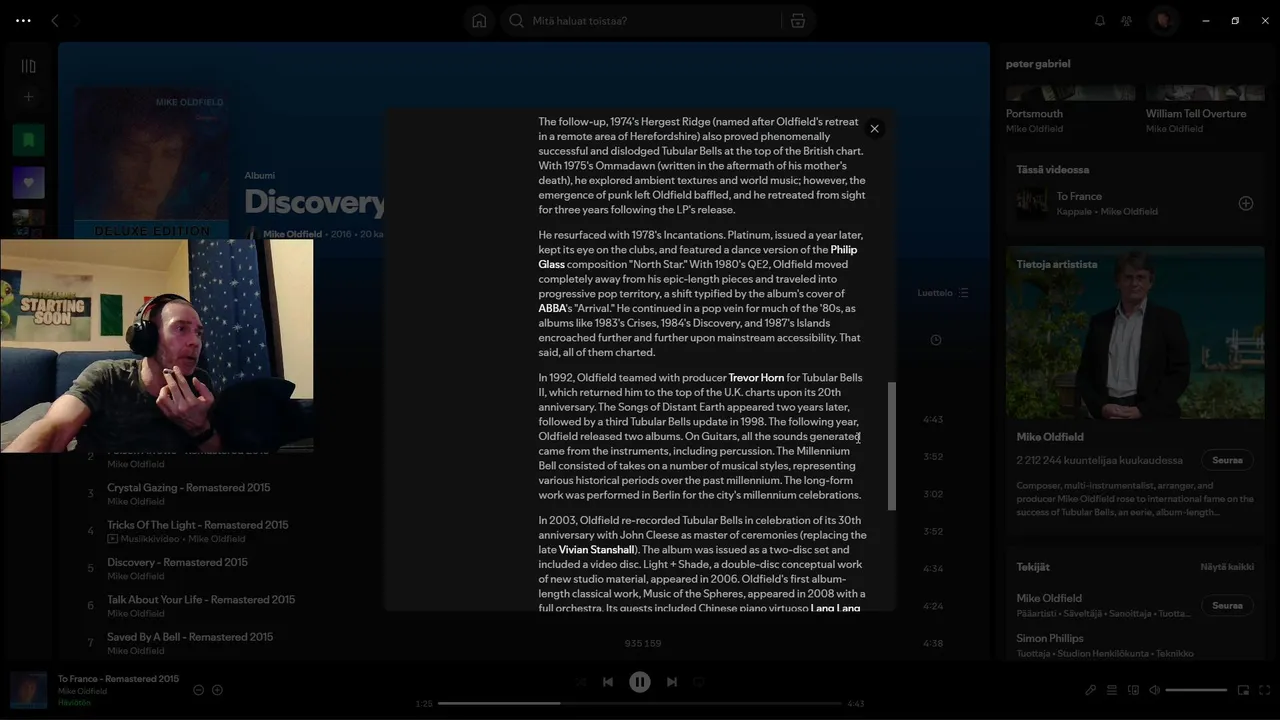Enter full screen with the expand icon
The image size is (1280, 720).
[1265, 690]
